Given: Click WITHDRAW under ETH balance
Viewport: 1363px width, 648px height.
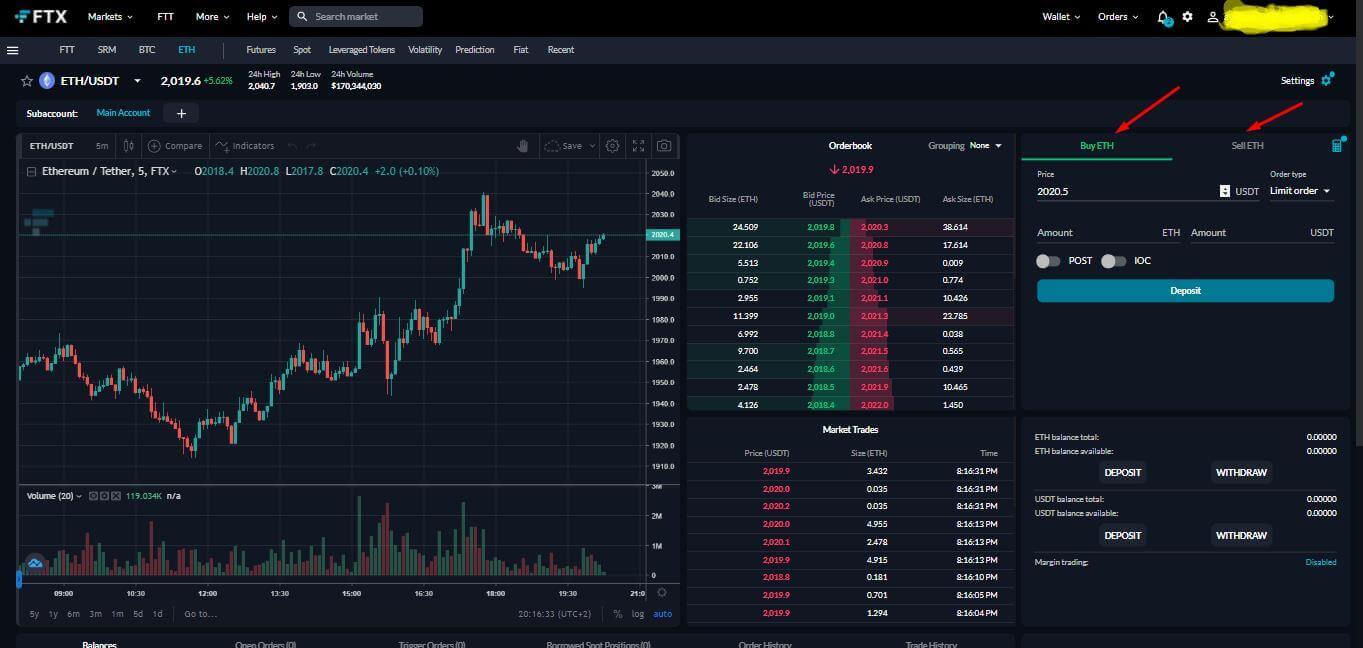Looking at the screenshot, I should coord(1241,472).
